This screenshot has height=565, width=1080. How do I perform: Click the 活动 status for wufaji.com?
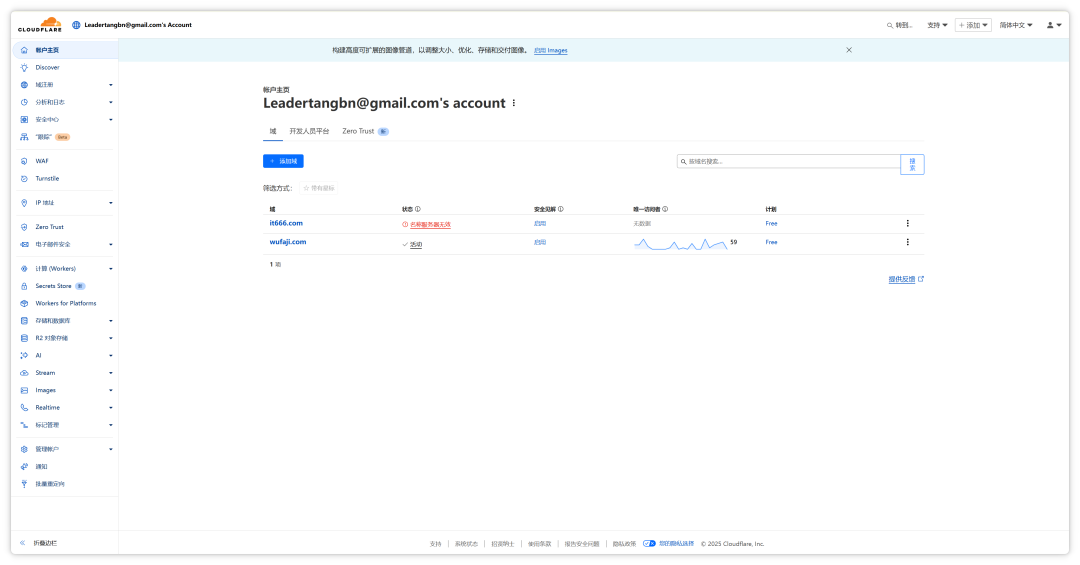point(416,245)
